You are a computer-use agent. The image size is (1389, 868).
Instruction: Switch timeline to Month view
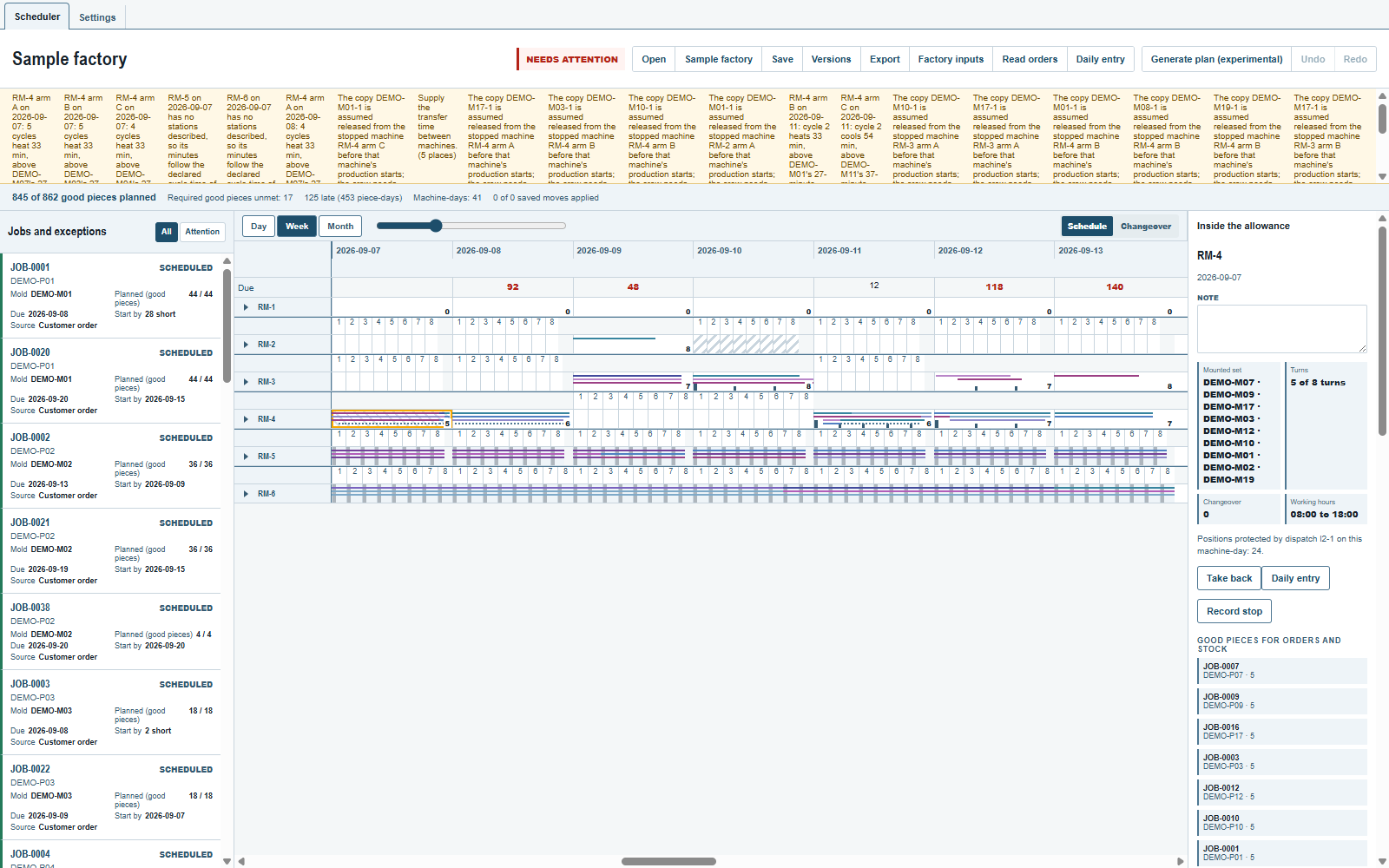pos(340,227)
